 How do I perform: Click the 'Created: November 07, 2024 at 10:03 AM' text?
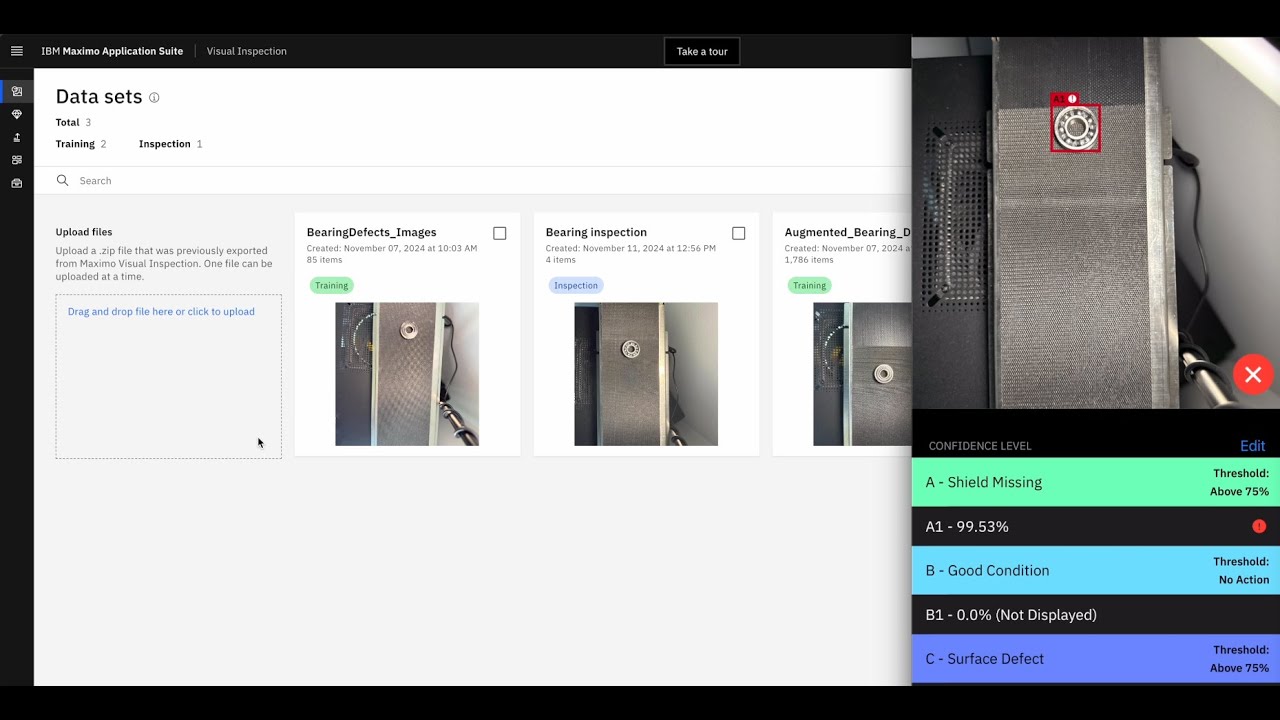pyautogui.click(x=392, y=248)
